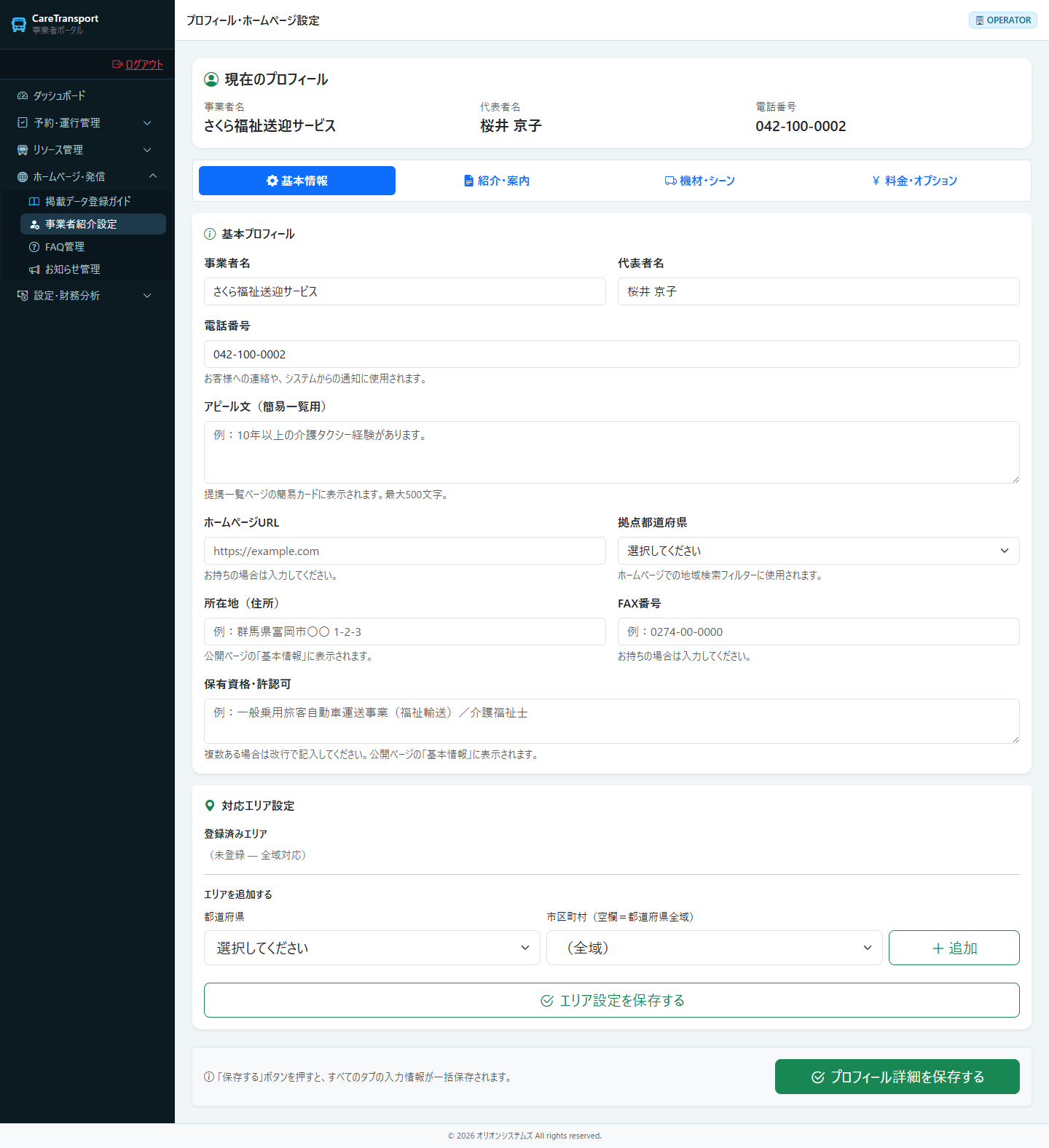Open FAQ管理 in the sidebar
This screenshot has height=1148, width=1049.
[x=93, y=247]
